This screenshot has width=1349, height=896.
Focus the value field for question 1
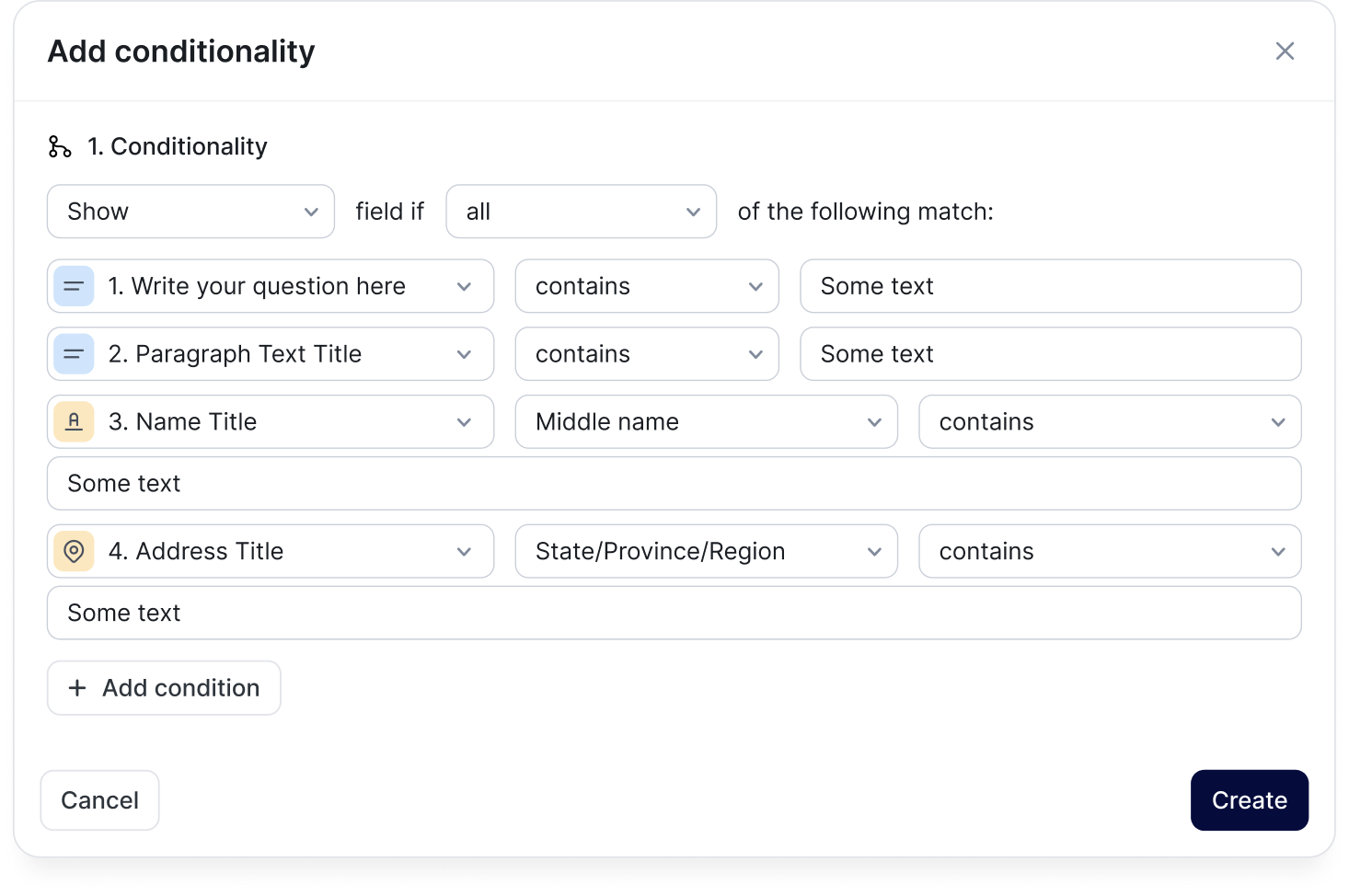pyautogui.click(x=1050, y=286)
